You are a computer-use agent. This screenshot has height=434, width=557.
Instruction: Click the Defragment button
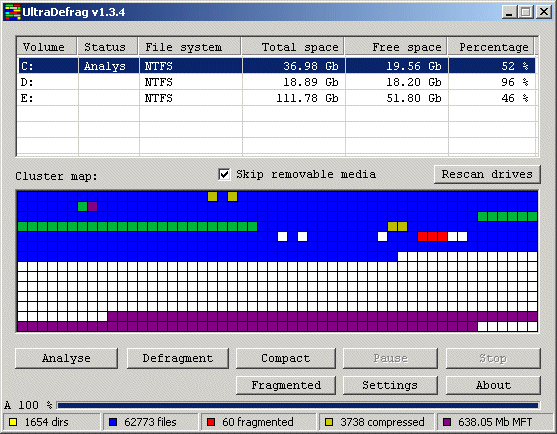click(x=178, y=358)
